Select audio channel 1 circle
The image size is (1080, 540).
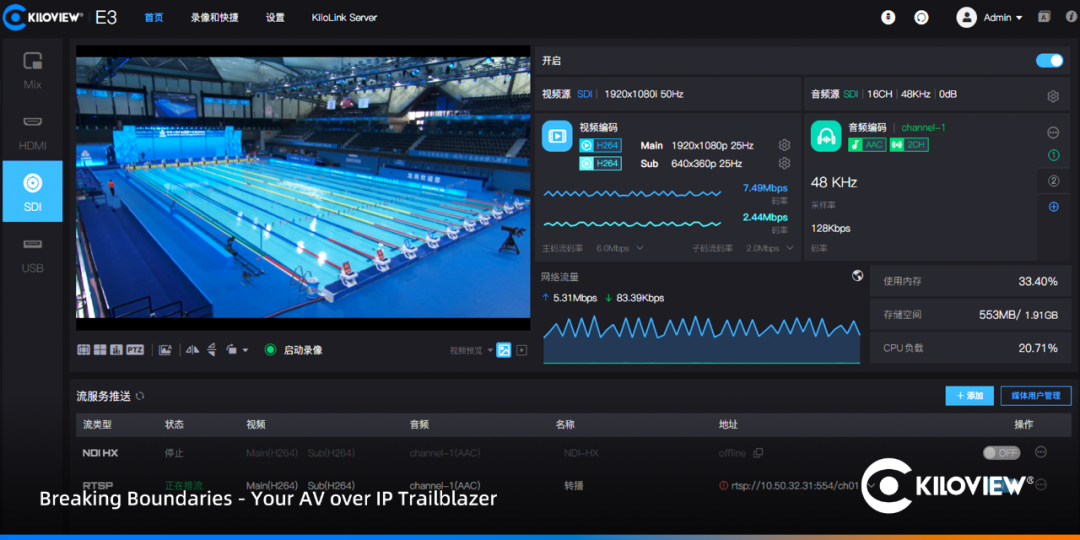[1053, 156]
